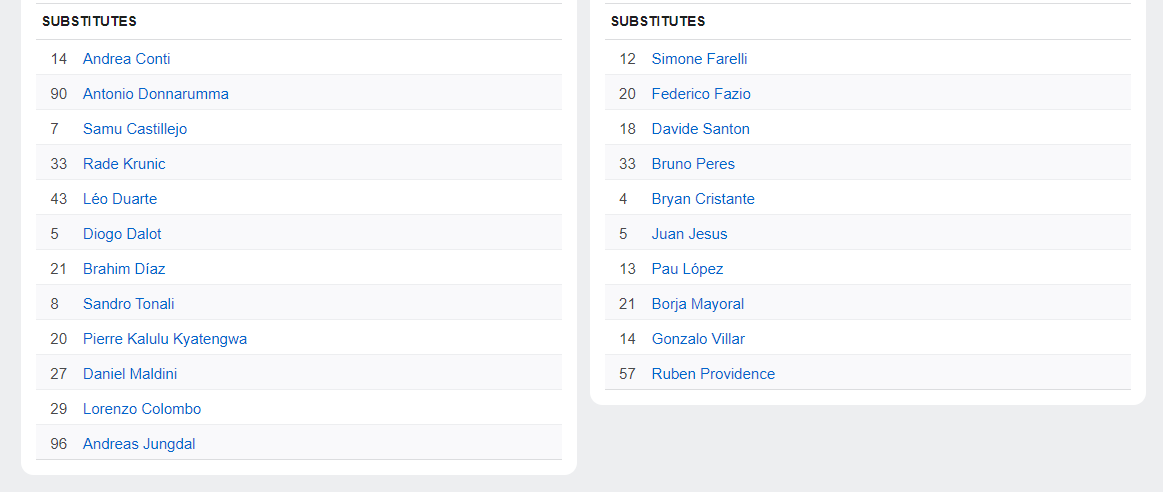Select Pau López substitute link
Screen dimensions: 1163x492
(x=687, y=269)
